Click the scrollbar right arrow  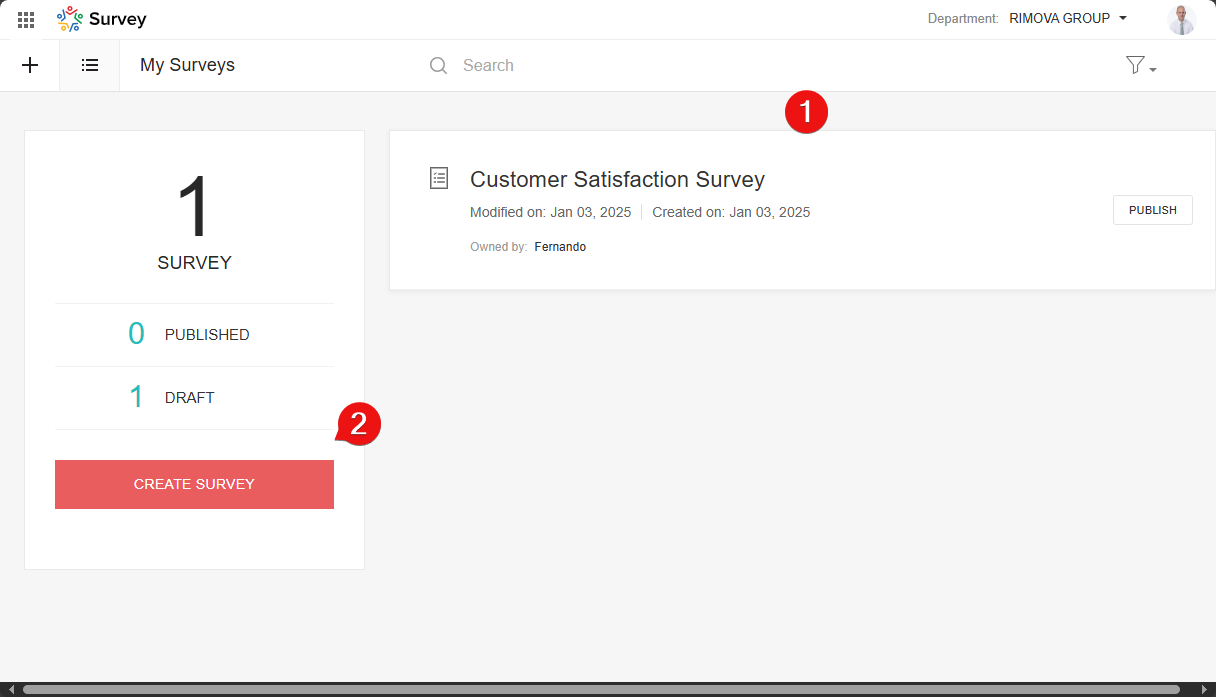(x=1204, y=689)
